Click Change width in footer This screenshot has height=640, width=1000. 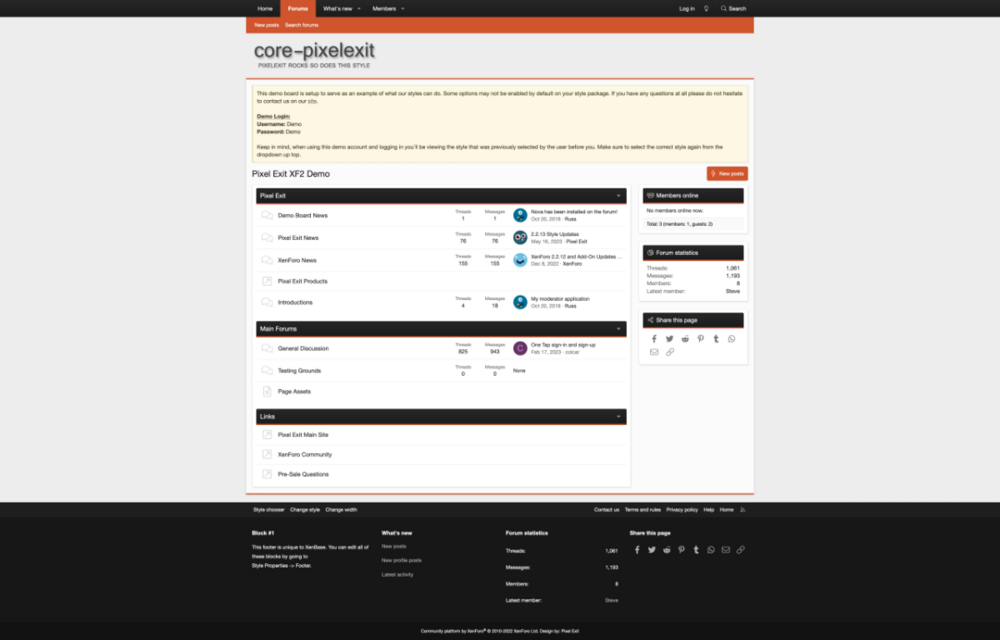[341, 509]
